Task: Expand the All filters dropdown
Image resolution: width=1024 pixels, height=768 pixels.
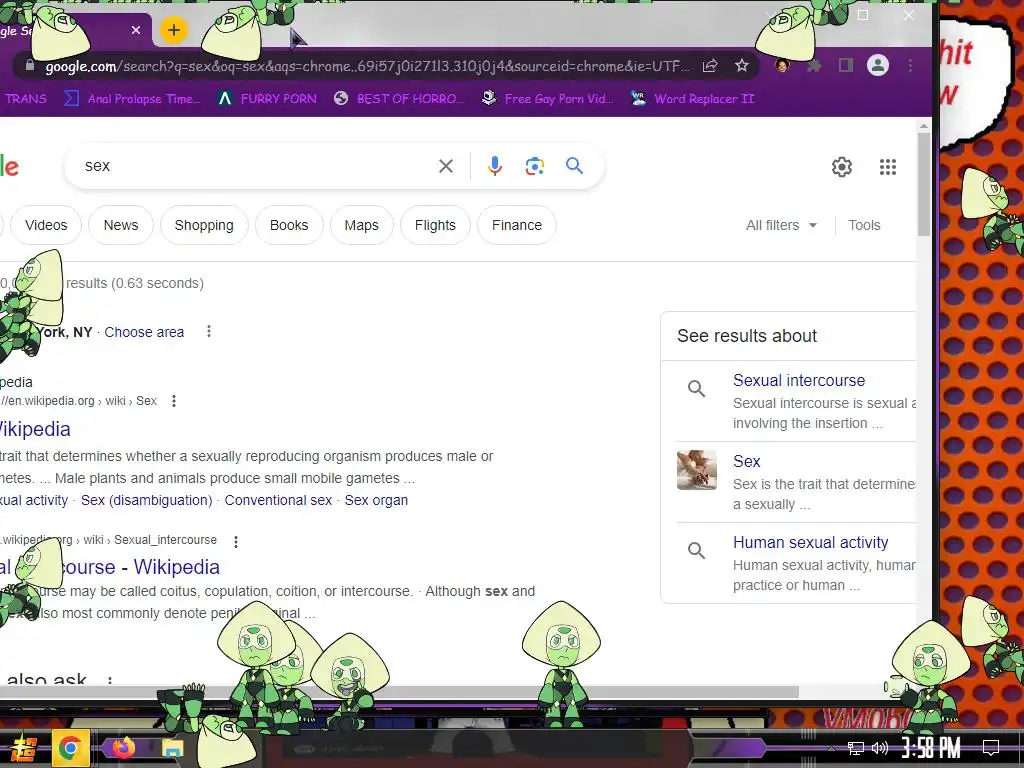Action: [x=781, y=225]
